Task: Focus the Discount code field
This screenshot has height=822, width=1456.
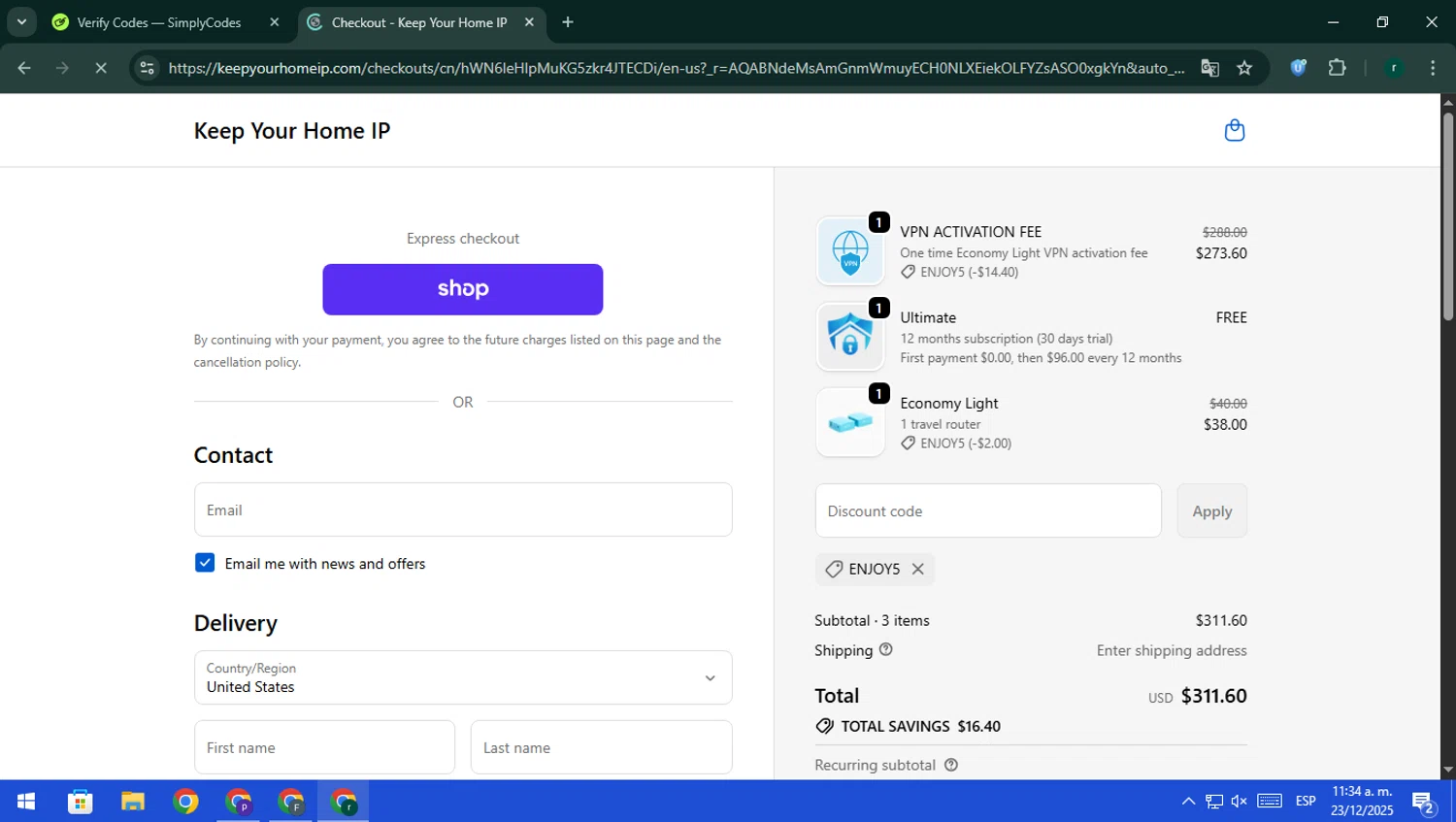Action: click(x=988, y=510)
